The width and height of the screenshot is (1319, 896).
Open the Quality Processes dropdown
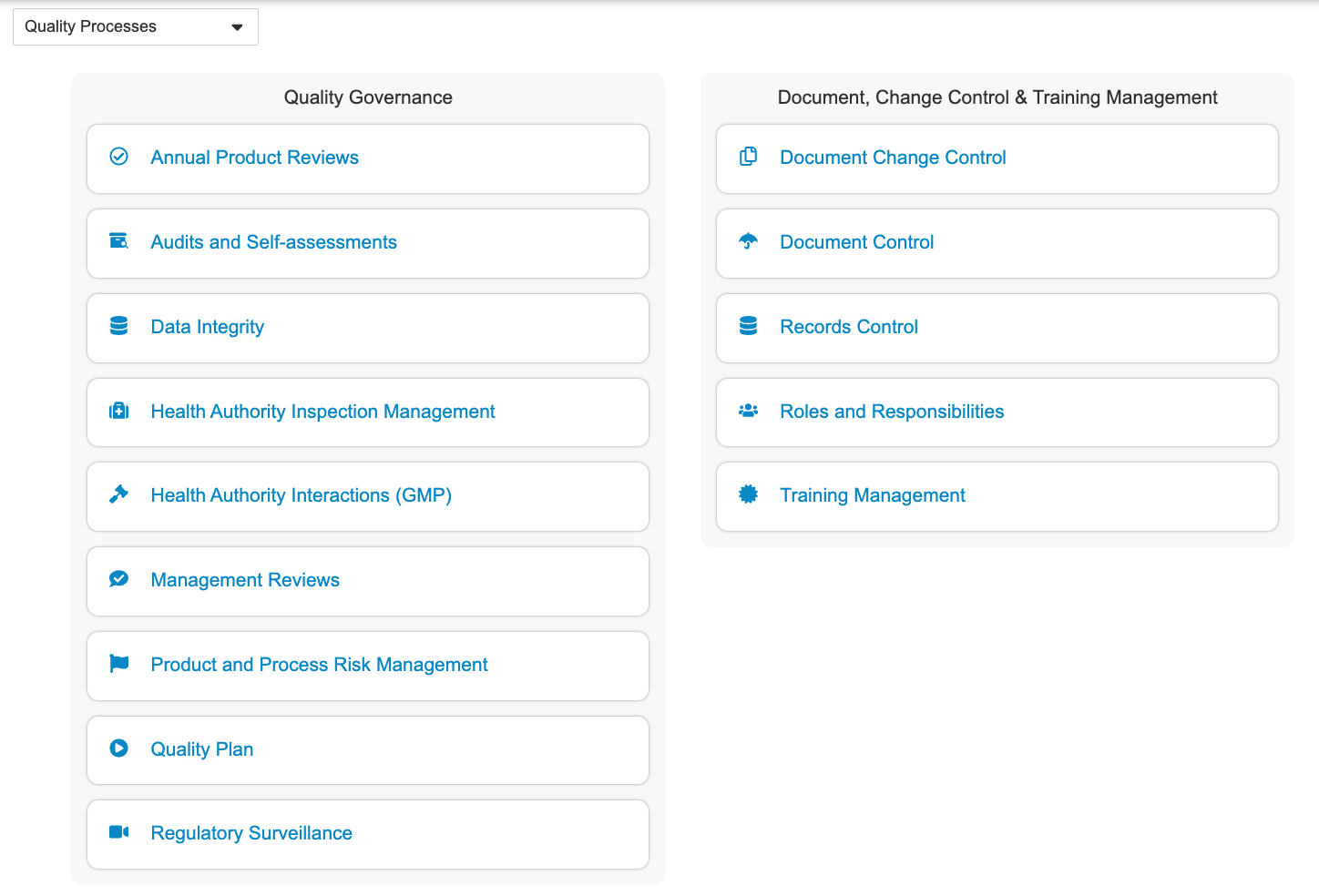click(135, 27)
